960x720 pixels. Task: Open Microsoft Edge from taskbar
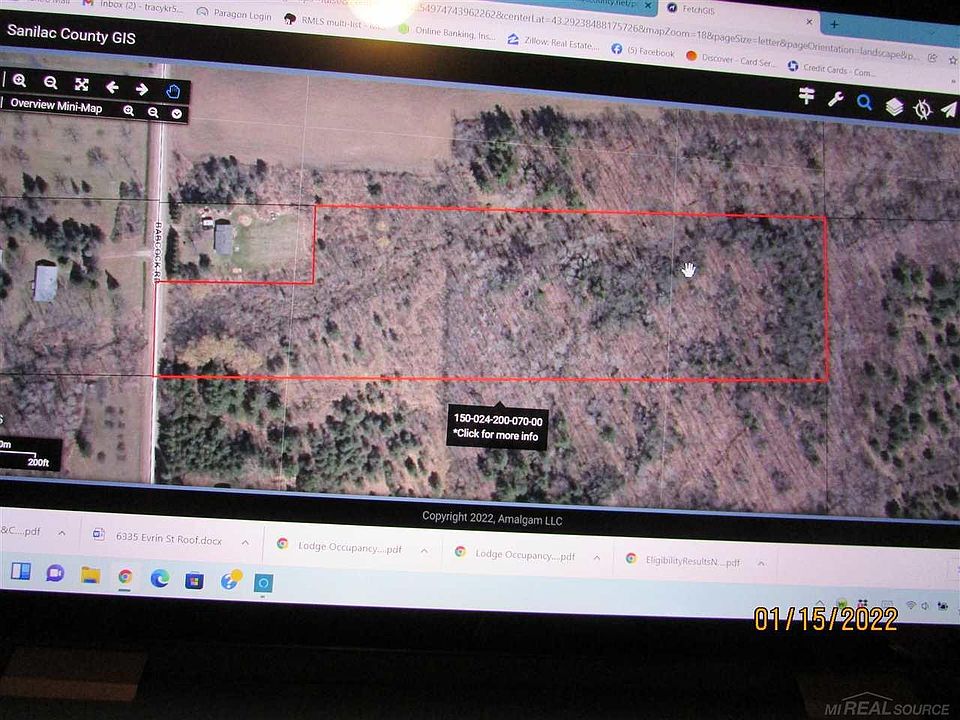click(x=160, y=579)
